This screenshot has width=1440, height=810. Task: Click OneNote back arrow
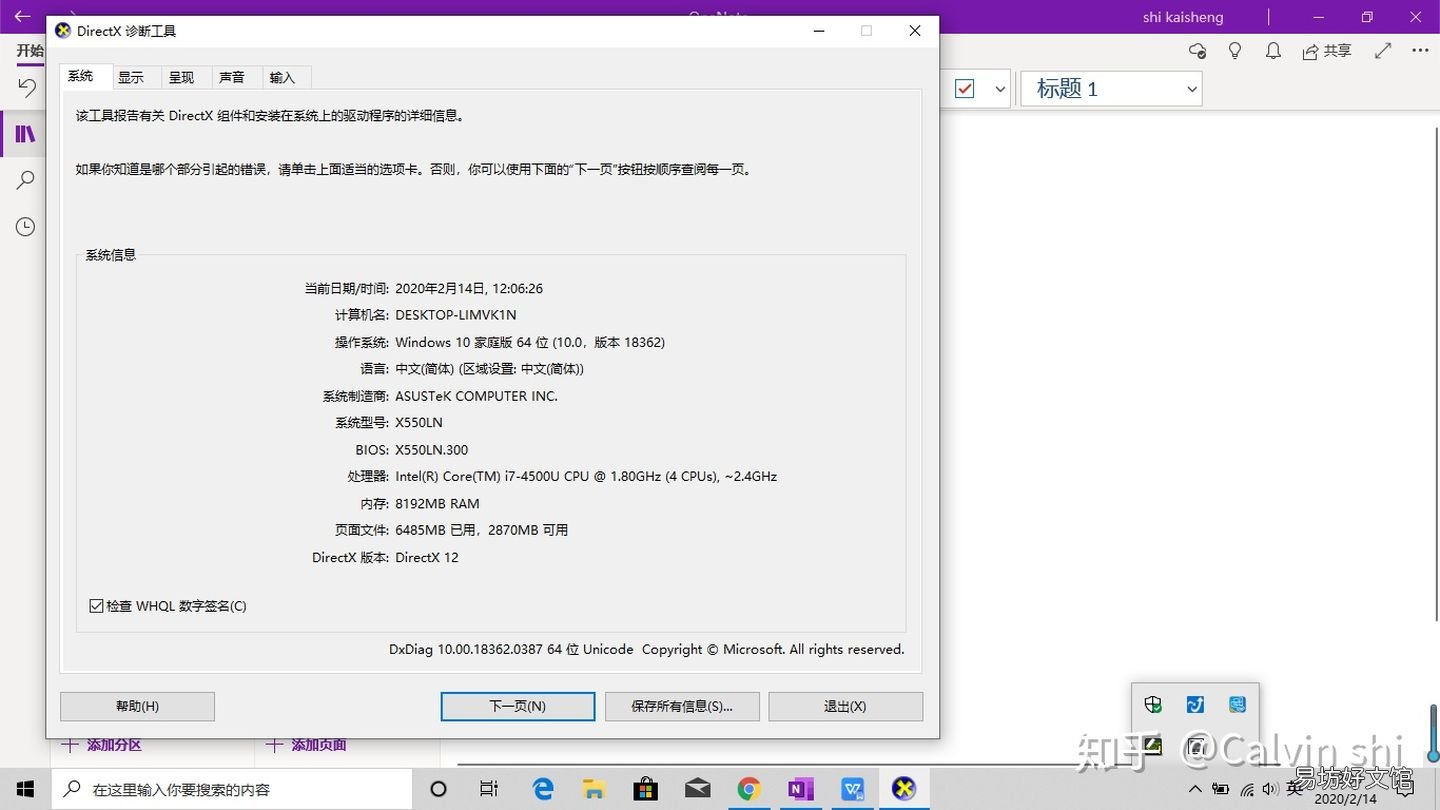coord(22,16)
